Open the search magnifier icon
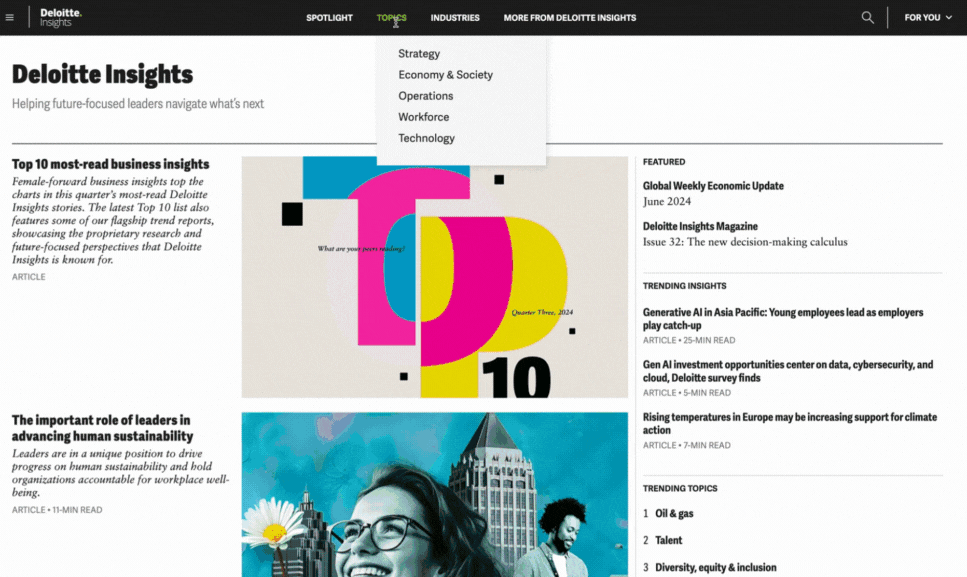The width and height of the screenshot is (967, 577). pos(867,17)
